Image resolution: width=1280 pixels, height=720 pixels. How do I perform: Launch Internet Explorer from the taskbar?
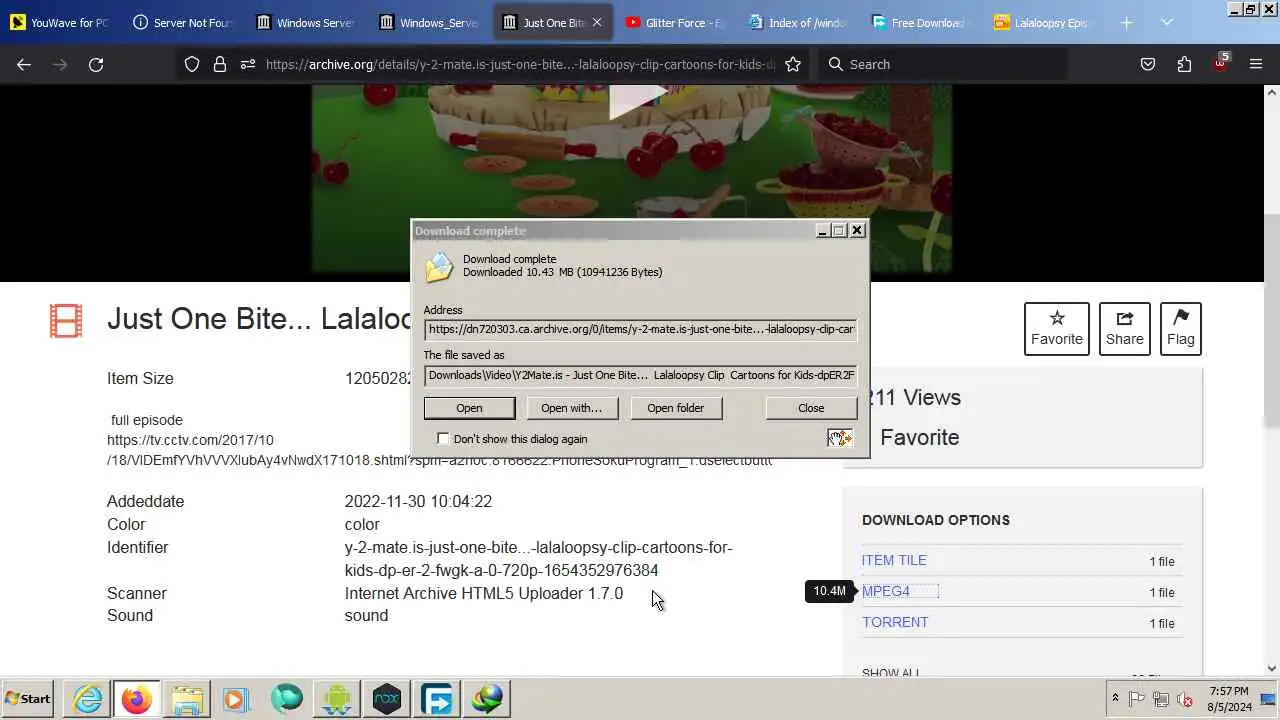(x=87, y=699)
